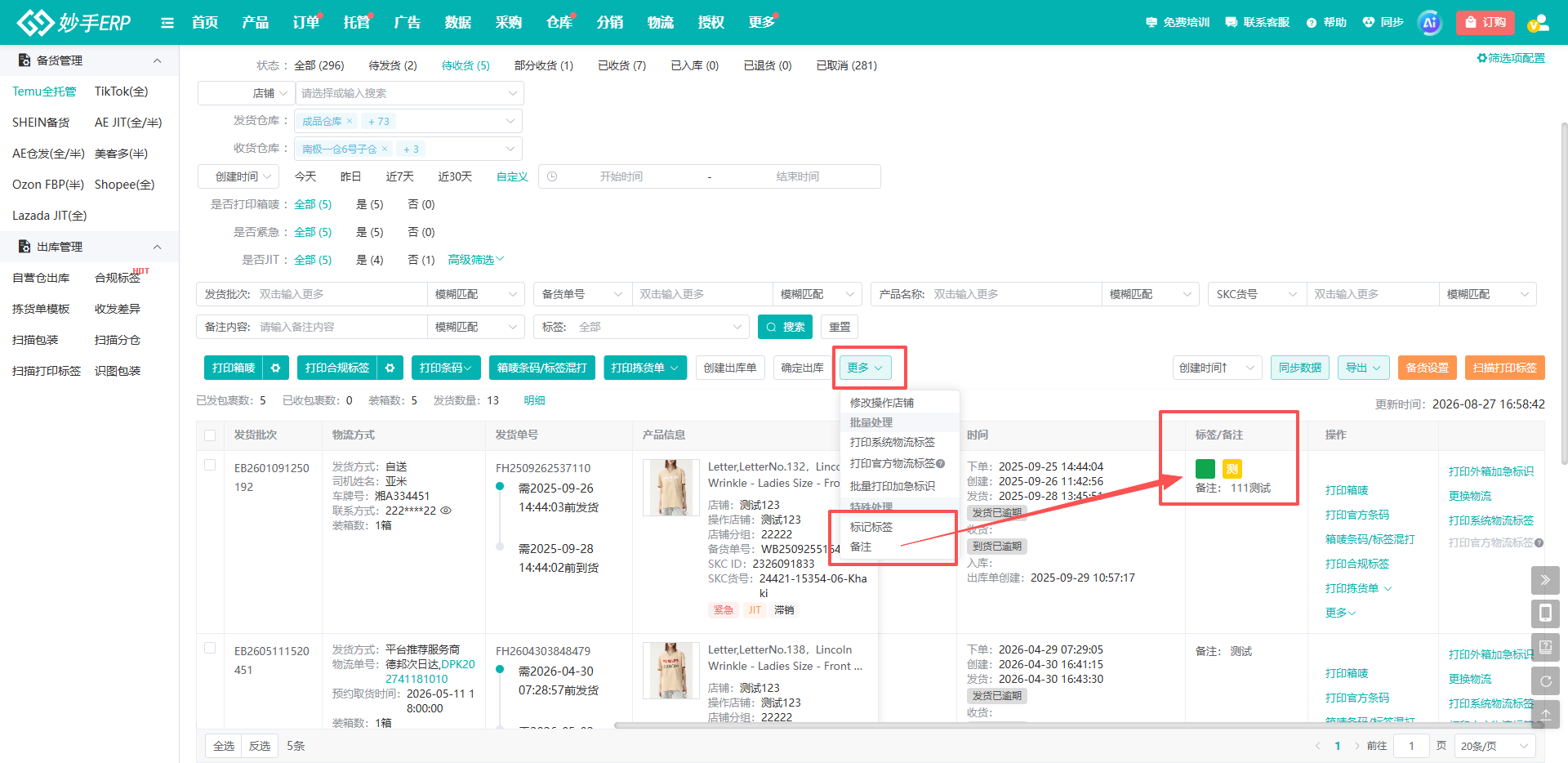Filter 是否JIT by 否 (1)
1568x763 pixels.
click(421, 260)
